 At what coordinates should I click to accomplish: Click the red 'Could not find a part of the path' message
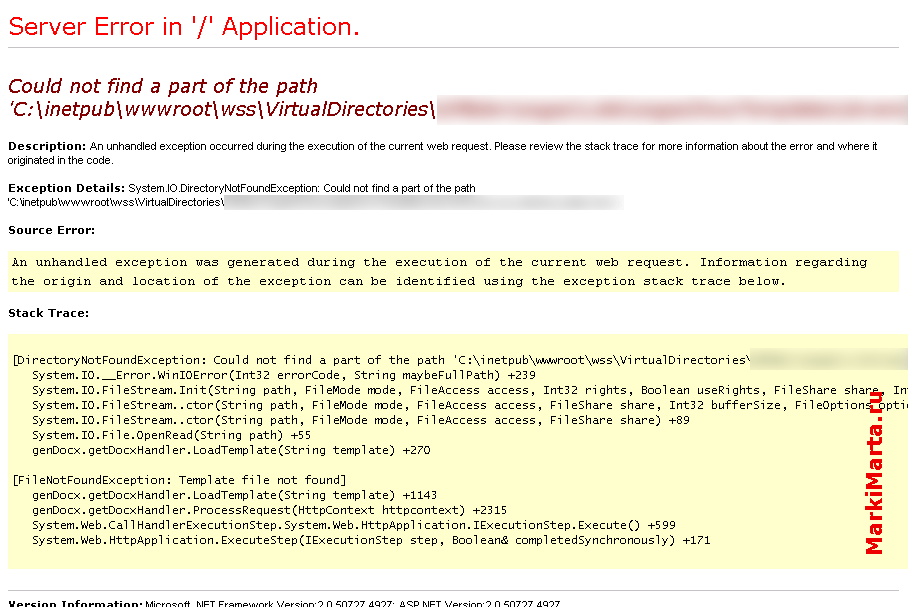click(x=163, y=86)
